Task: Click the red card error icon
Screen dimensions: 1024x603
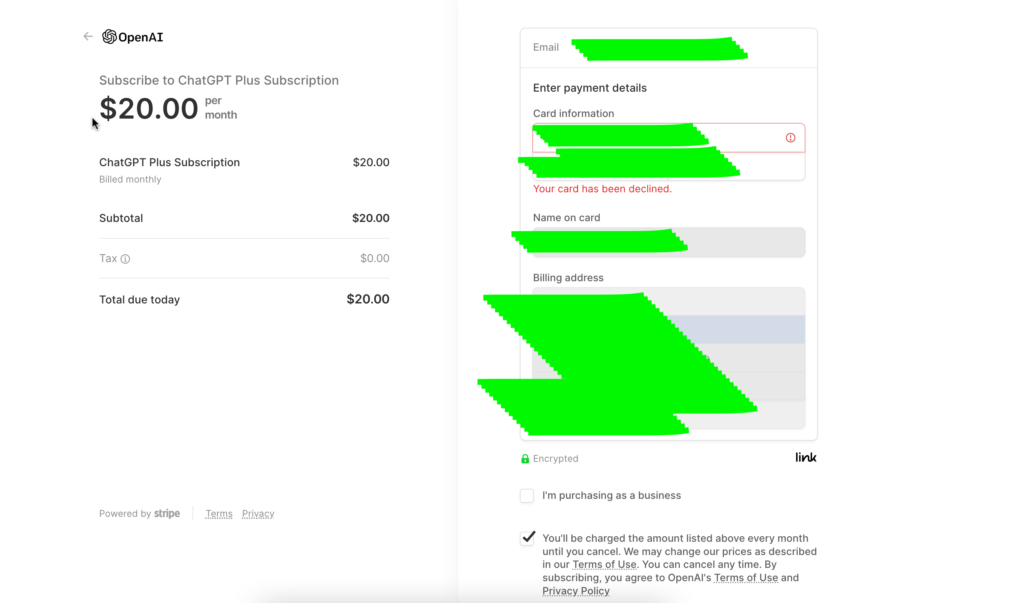Action: coord(790,138)
